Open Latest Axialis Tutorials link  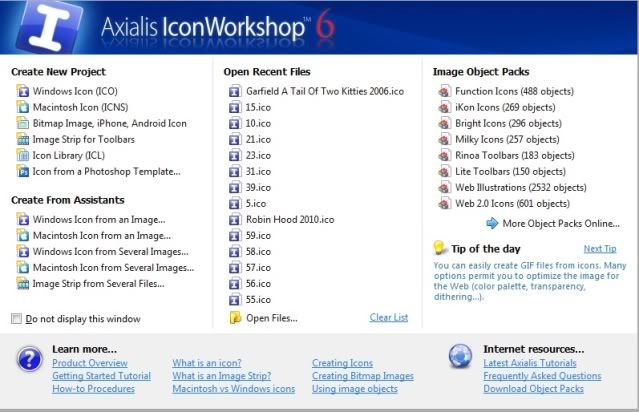(x=530, y=363)
